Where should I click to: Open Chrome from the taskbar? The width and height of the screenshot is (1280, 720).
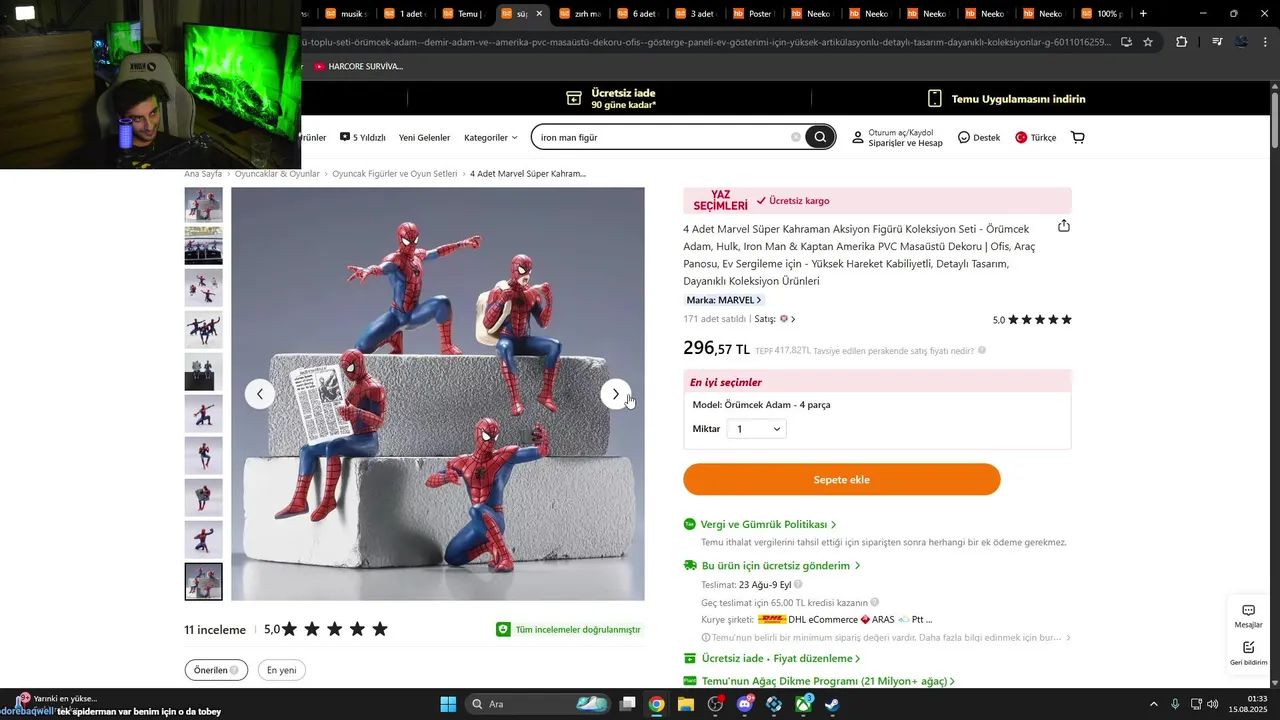point(656,704)
